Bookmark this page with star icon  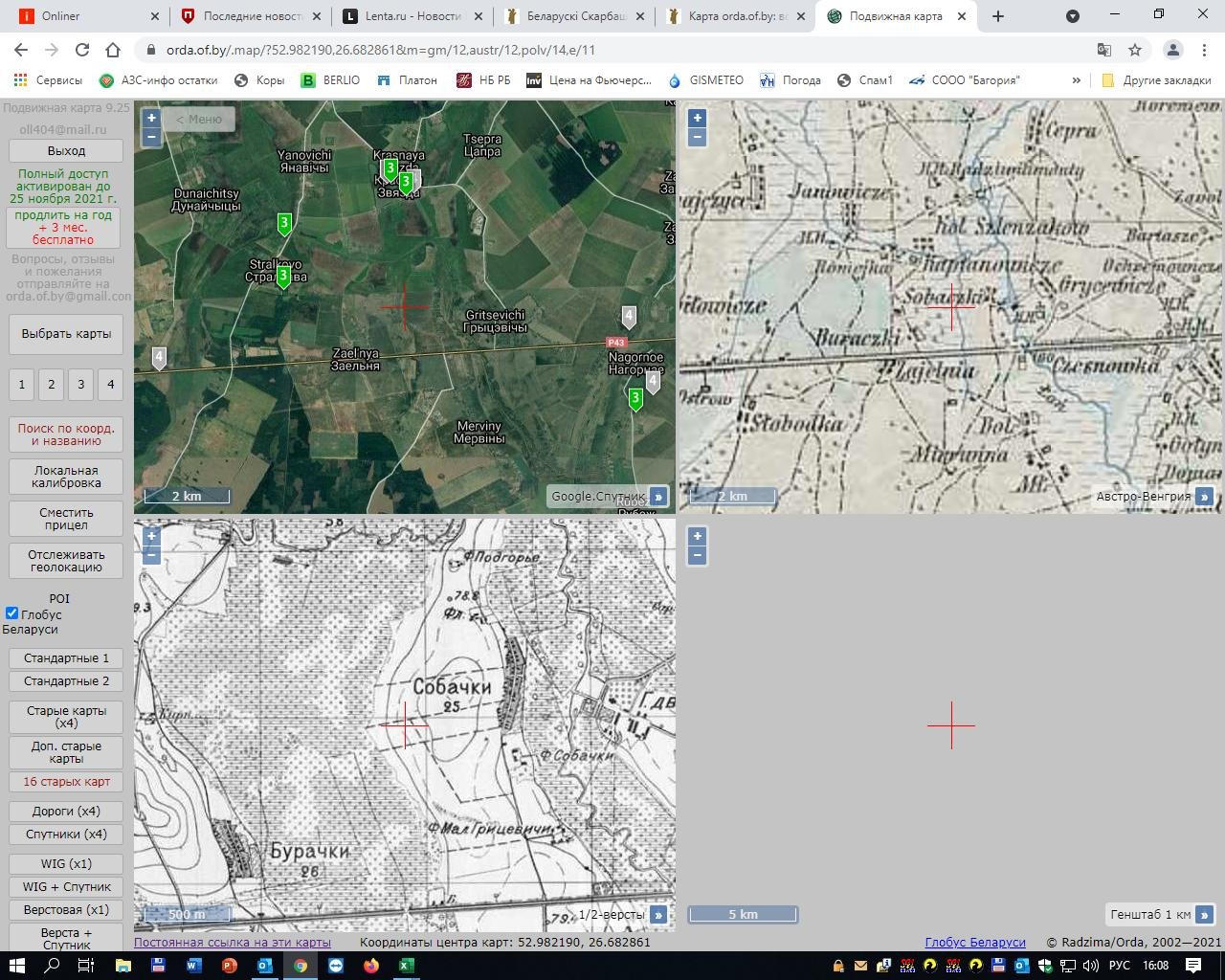[x=1135, y=50]
